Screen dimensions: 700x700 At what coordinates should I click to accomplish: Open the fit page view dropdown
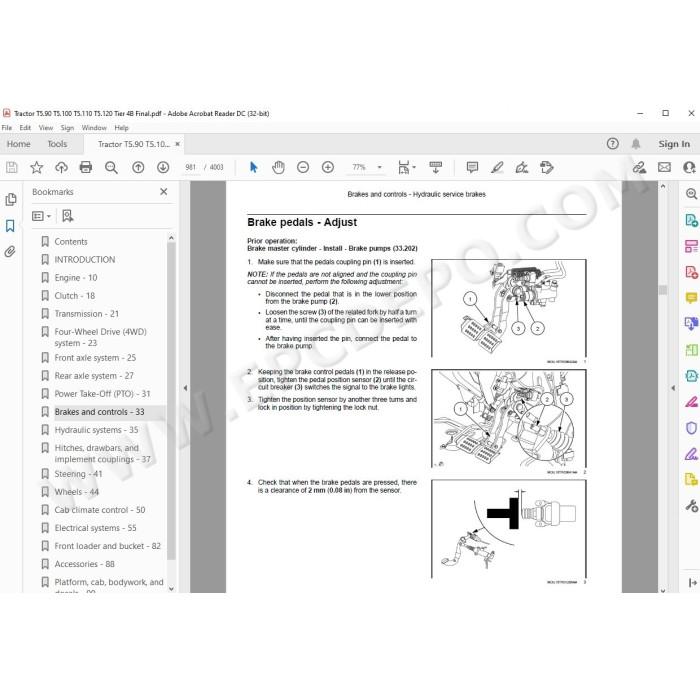pyautogui.click(x=406, y=167)
